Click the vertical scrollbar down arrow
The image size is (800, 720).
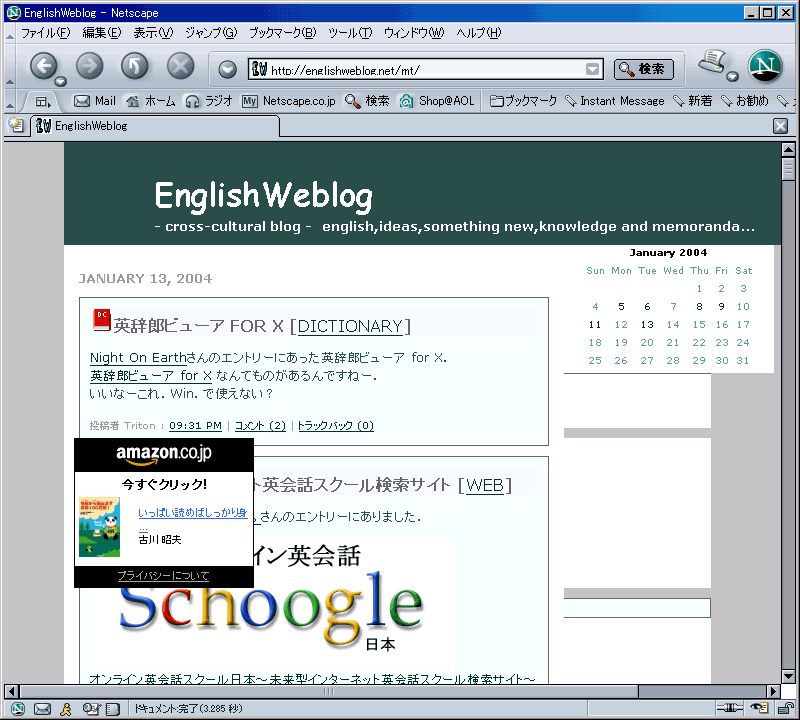pyautogui.click(x=788, y=677)
